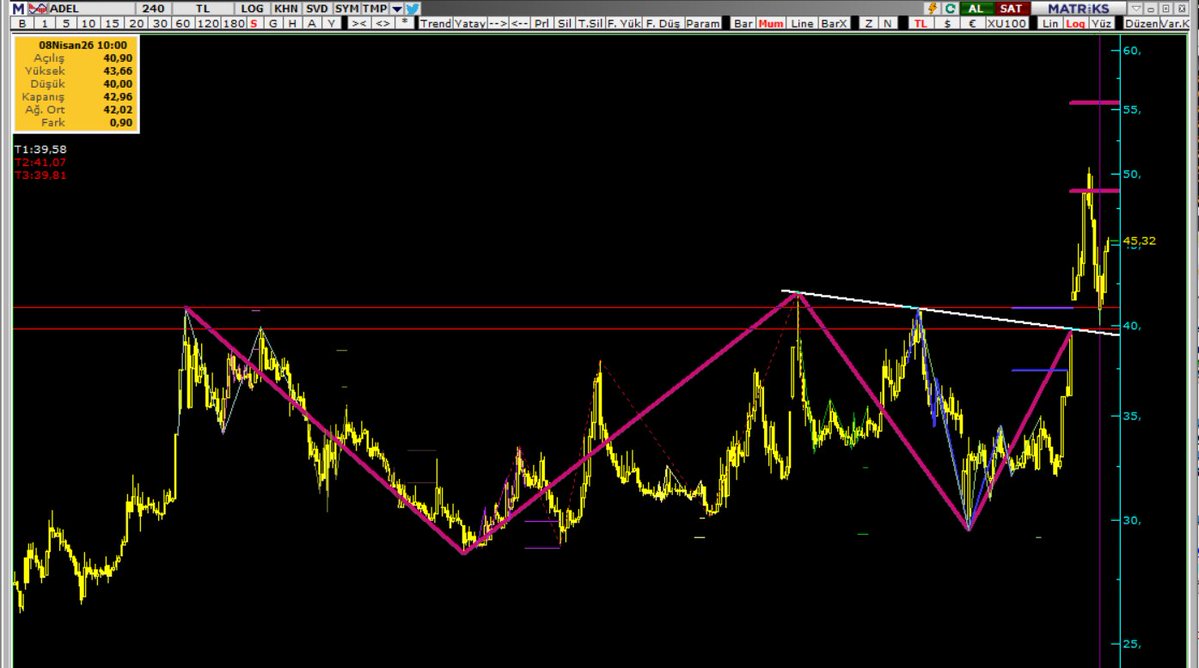Select the Prl parallel line tool
The width and height of the screenshot is (1199, 668).
point(542,24)
